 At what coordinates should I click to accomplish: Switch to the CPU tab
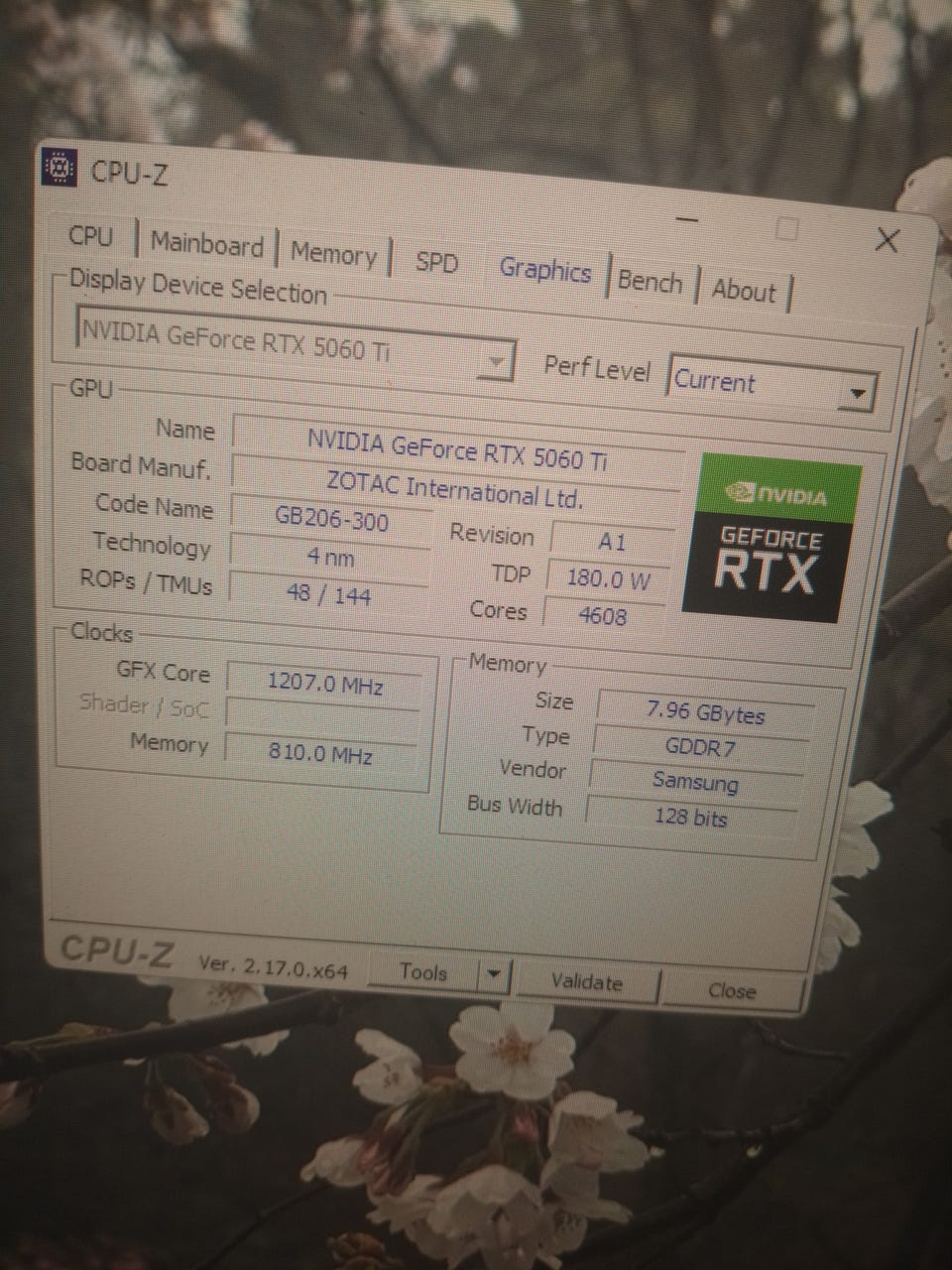click(x=91, y=236)
